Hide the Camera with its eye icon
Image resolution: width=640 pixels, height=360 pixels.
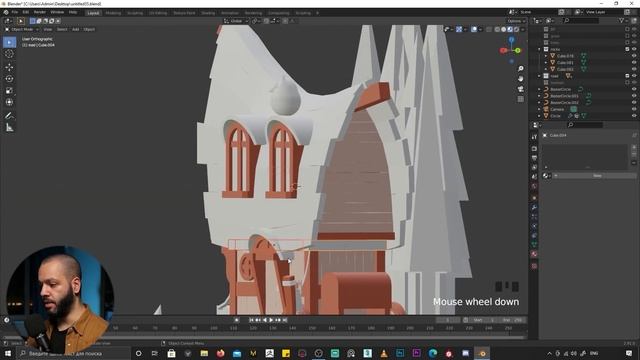634,109
